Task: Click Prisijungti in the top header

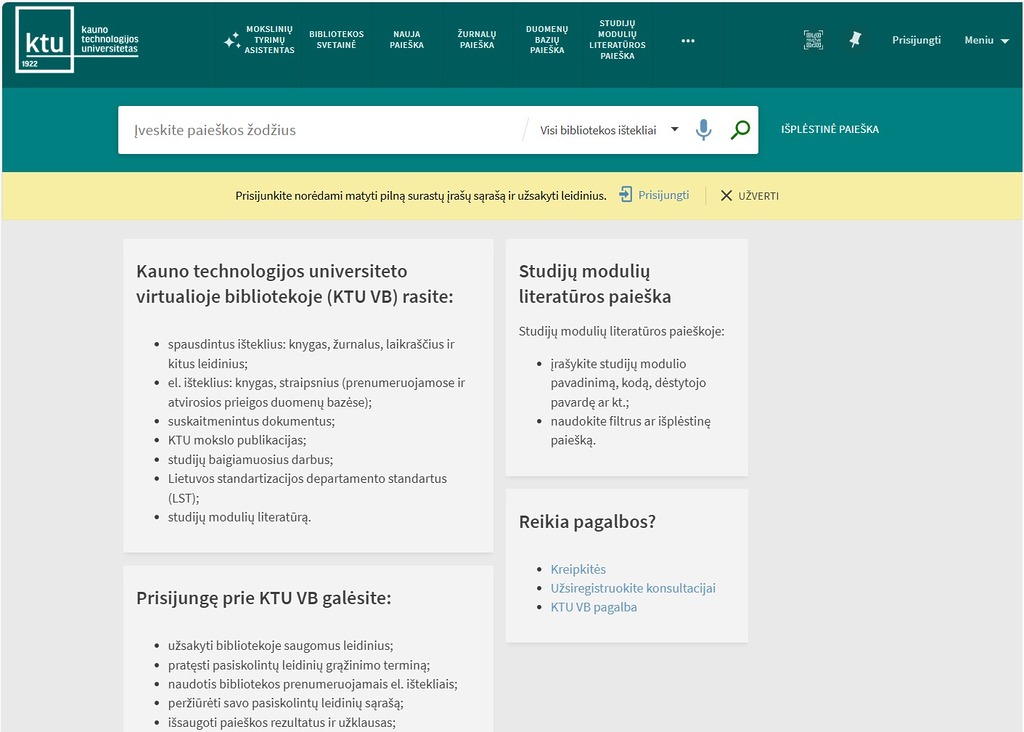Action: pyautogui.click(x=916, y=40)
